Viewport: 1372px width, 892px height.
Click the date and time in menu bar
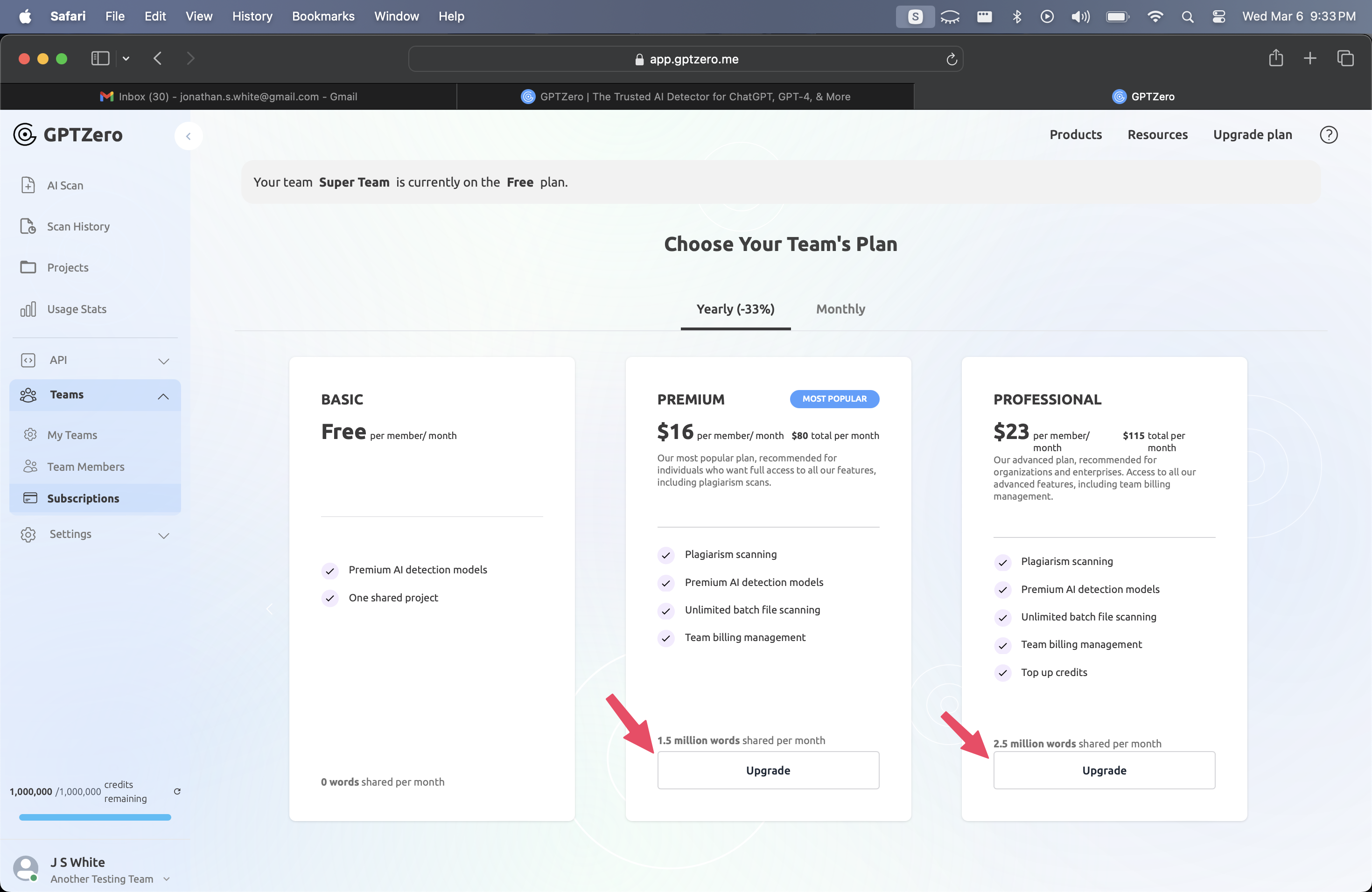coord(1298,17)
